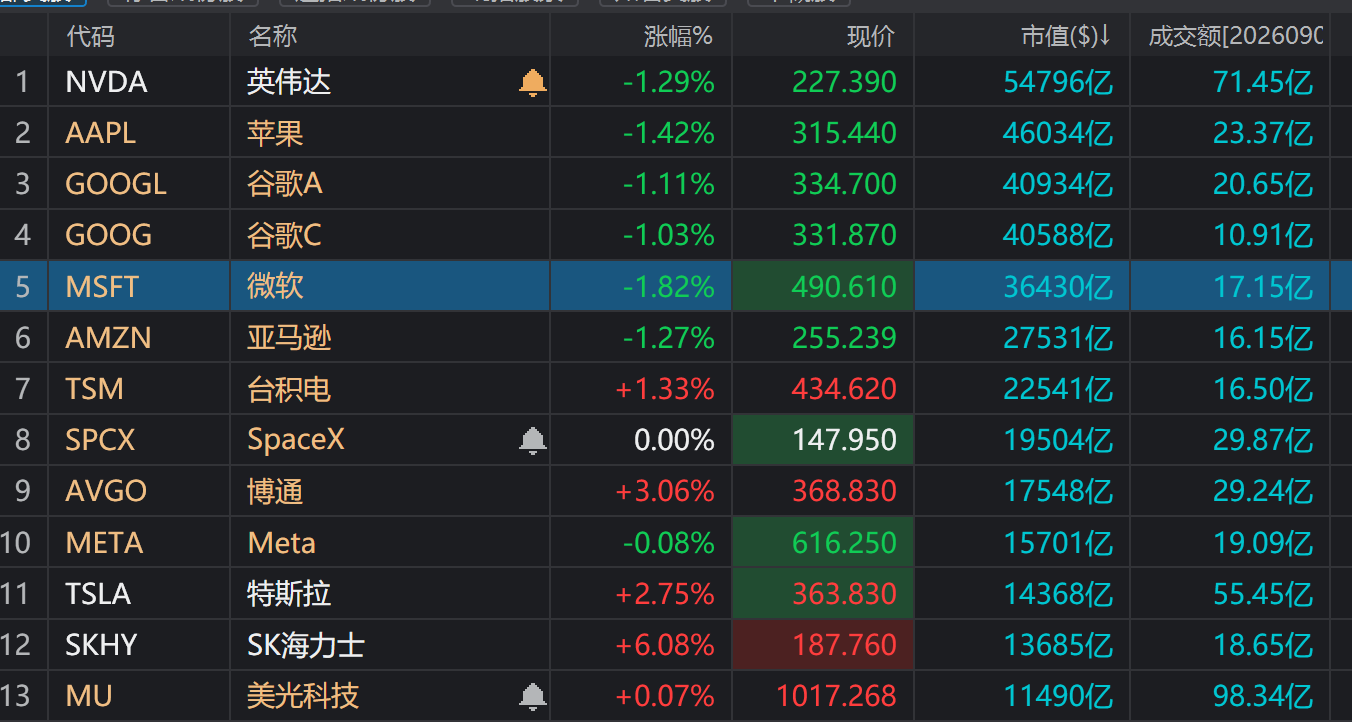Image resolution: width=1352 pixels, height=722 pixels.
Task: Select the 29.87亿 turnover for SpaceX
Action: pos(1263,440)
